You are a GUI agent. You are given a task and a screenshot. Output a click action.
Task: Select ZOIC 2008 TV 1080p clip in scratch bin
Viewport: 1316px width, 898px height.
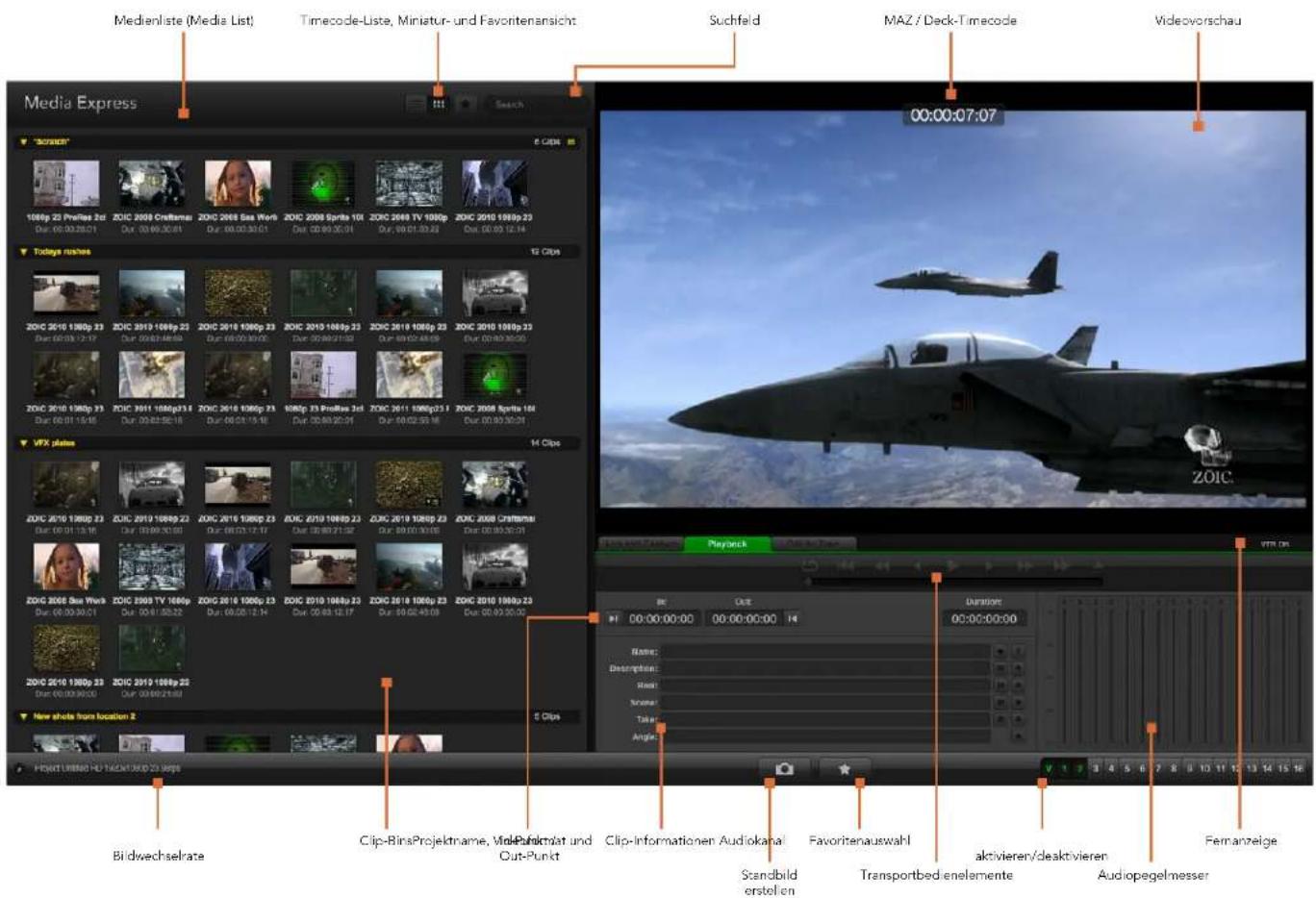click(x=409, y=184)
